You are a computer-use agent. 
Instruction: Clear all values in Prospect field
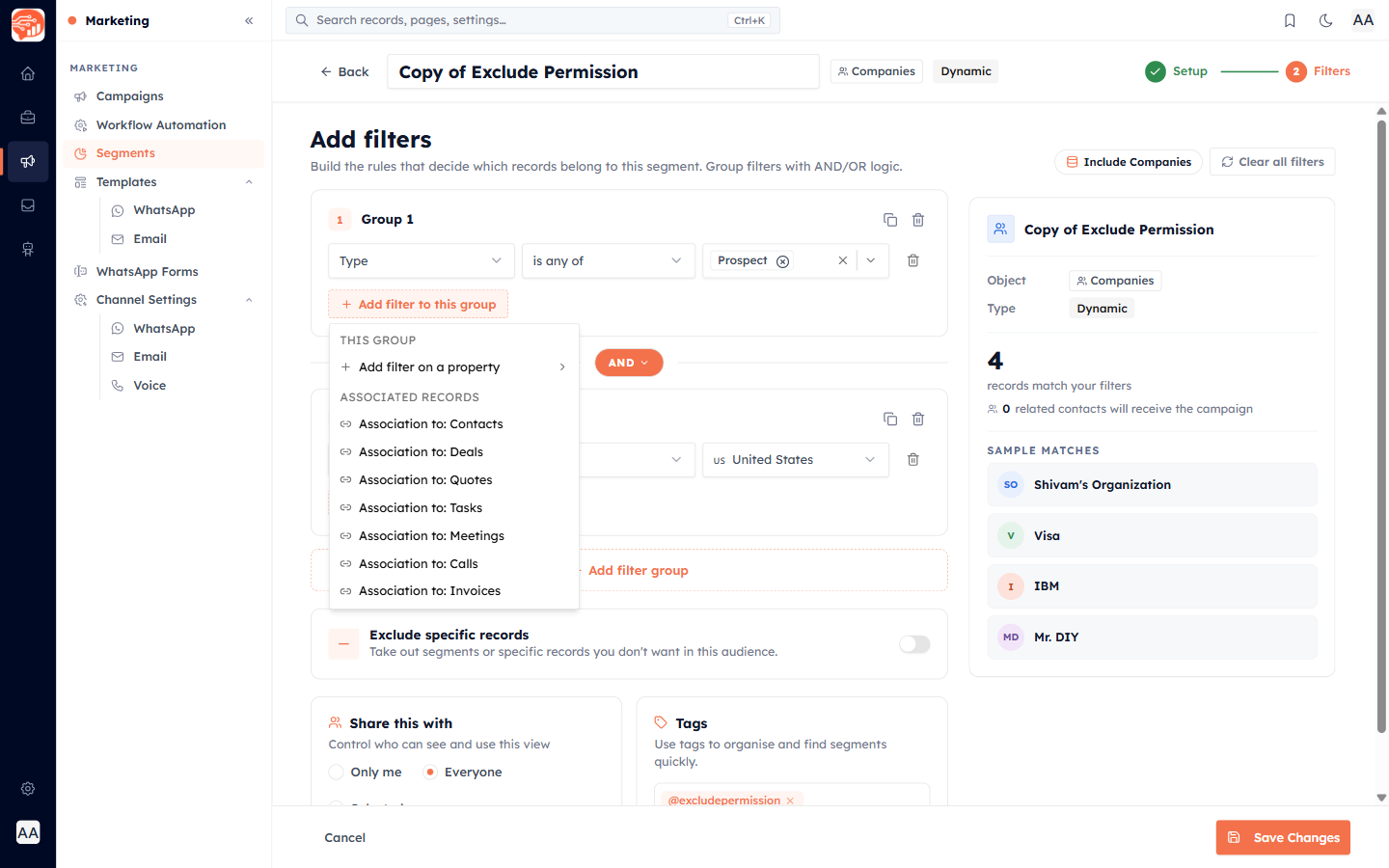pyautogui.click(x=843, y=260)
